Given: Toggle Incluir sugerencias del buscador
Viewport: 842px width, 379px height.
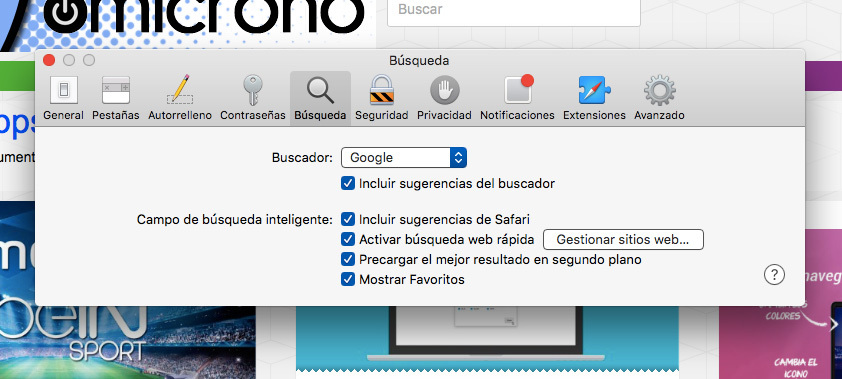Looking at the screenshot, I should pos(348,184).
